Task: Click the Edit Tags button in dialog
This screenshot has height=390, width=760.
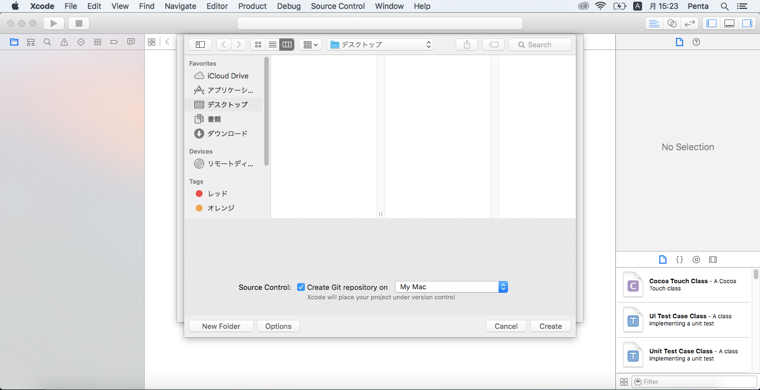Action: click(493, 45)
